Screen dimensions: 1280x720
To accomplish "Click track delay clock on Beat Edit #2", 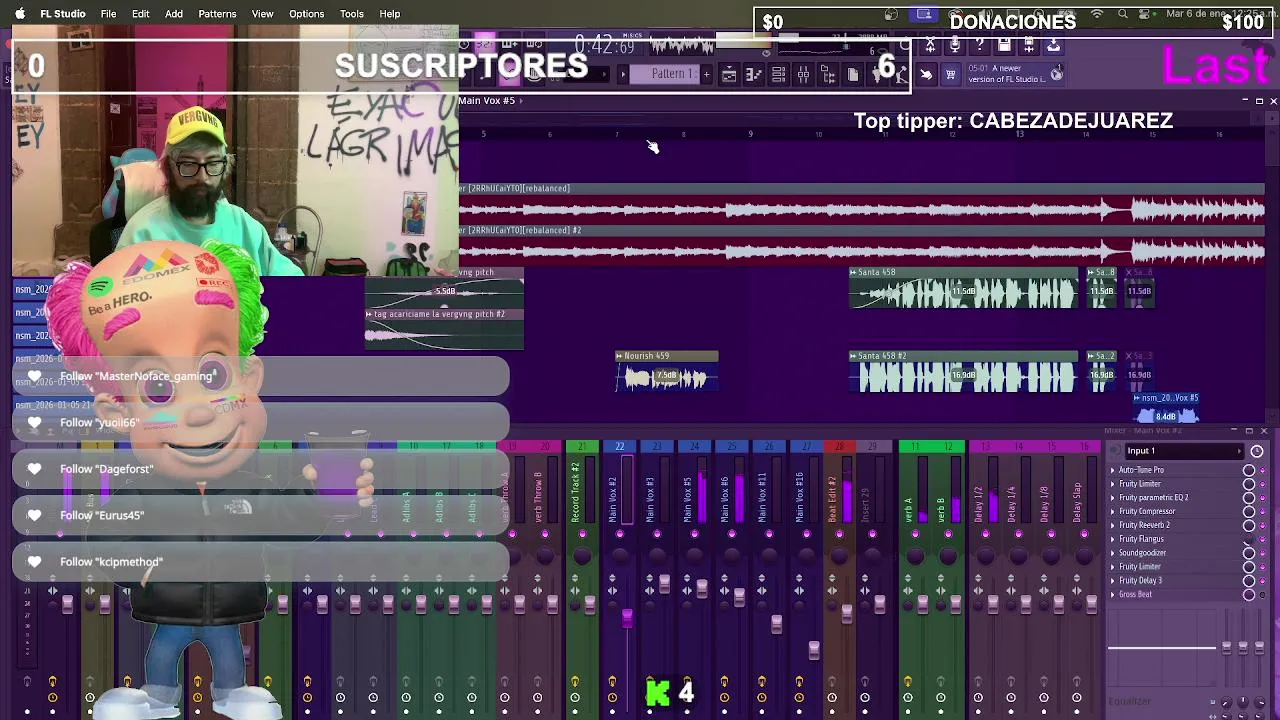I will (832, 697).
